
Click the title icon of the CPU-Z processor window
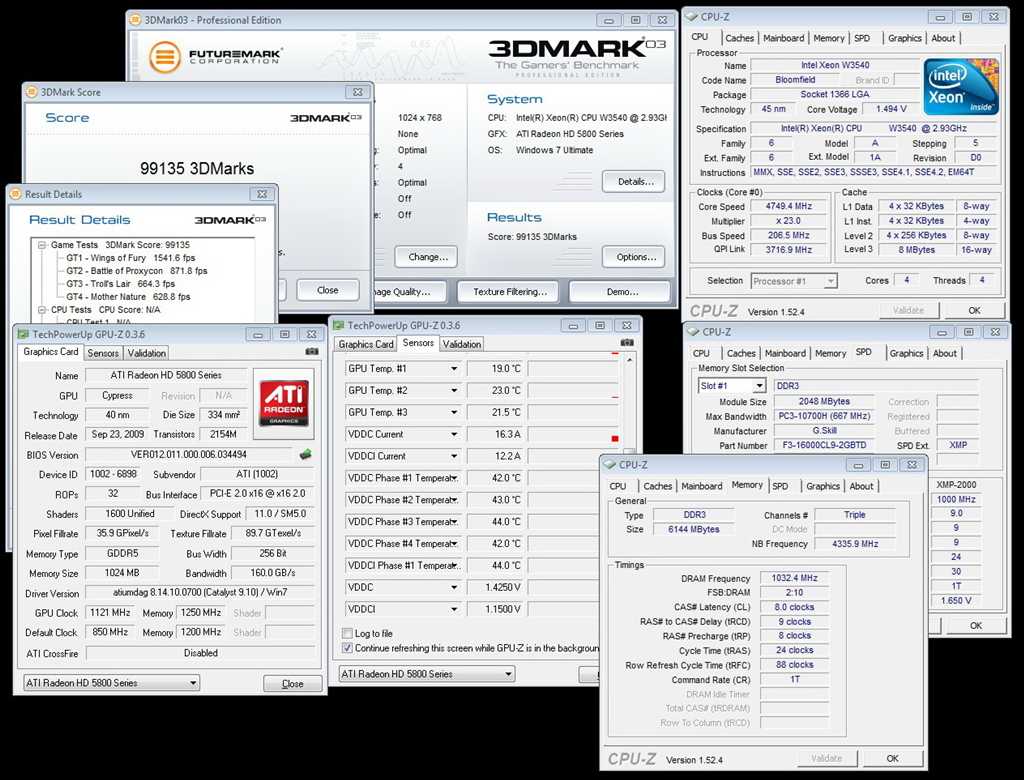692,17
